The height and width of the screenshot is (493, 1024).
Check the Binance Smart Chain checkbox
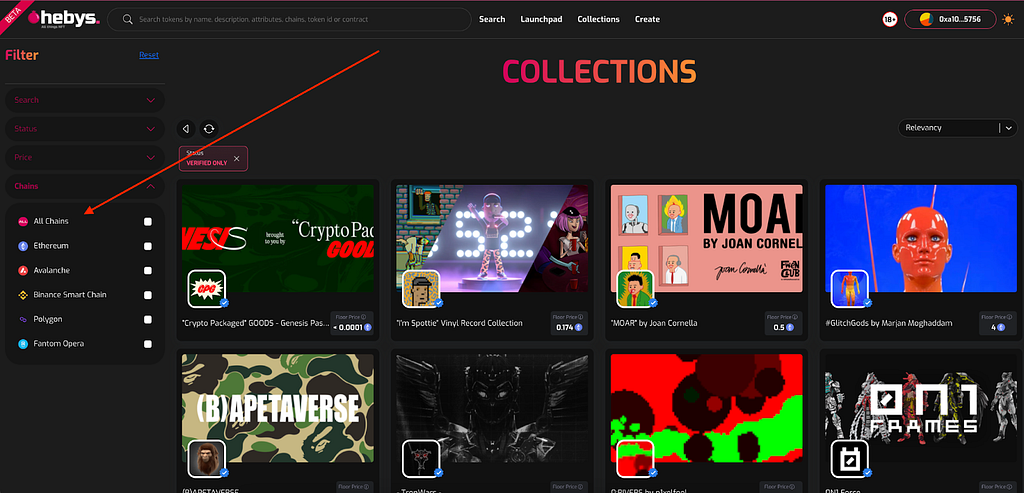[x=148, y=295]
